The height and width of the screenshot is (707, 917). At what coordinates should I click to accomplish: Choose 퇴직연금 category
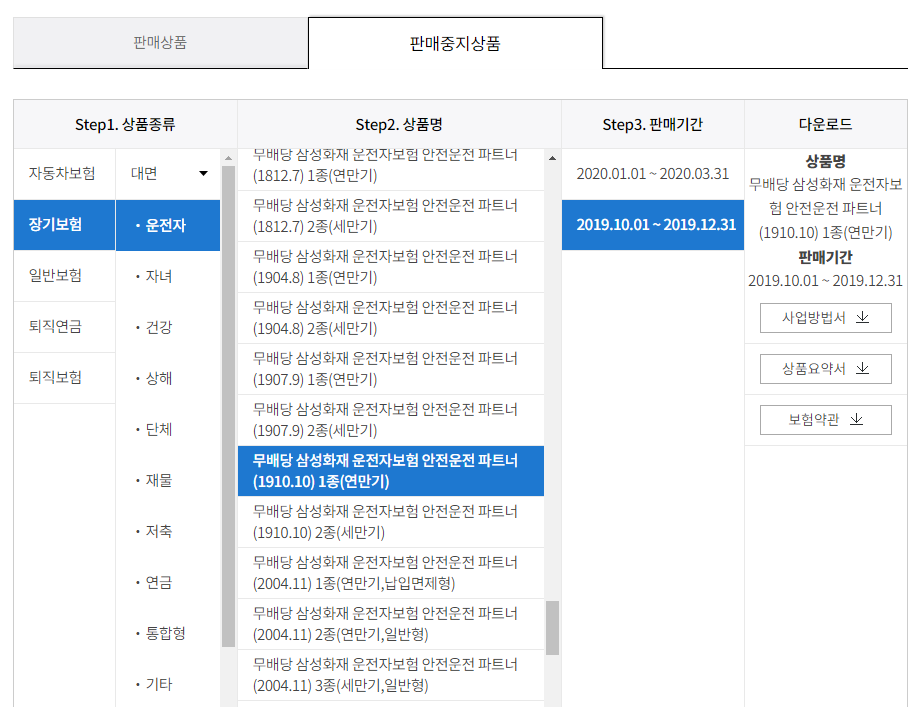click(64, 326)
